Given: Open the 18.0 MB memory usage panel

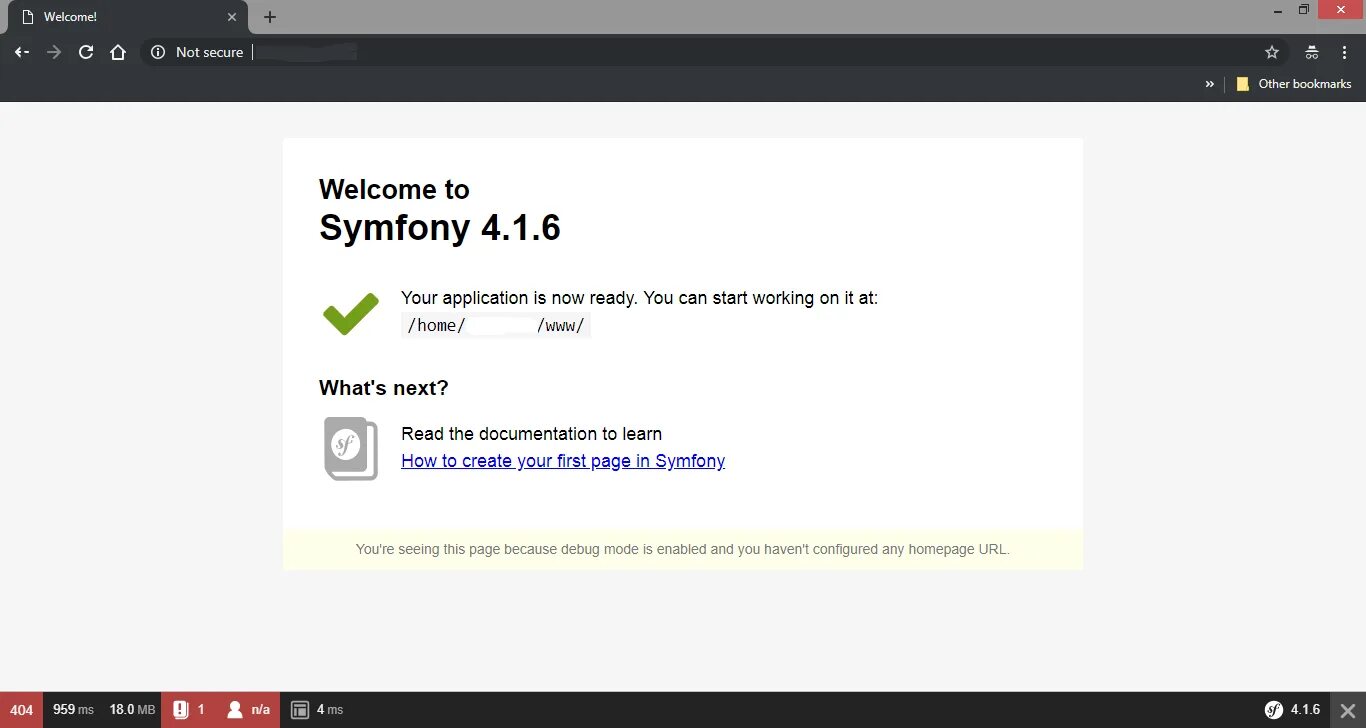Looking at the screenshot, I should (132, 710).
